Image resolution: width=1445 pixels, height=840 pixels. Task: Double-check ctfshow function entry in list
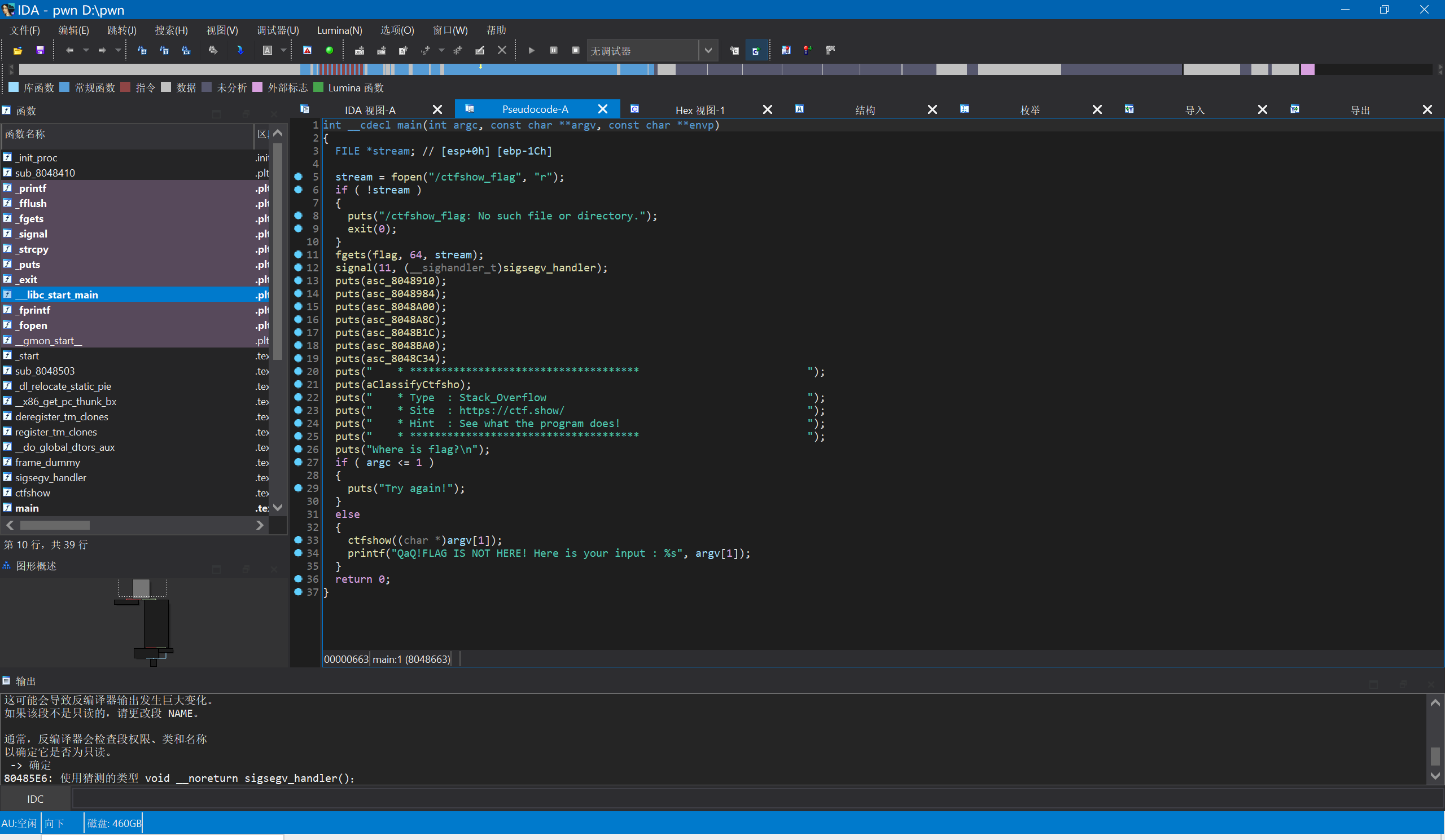coord(33,492)
